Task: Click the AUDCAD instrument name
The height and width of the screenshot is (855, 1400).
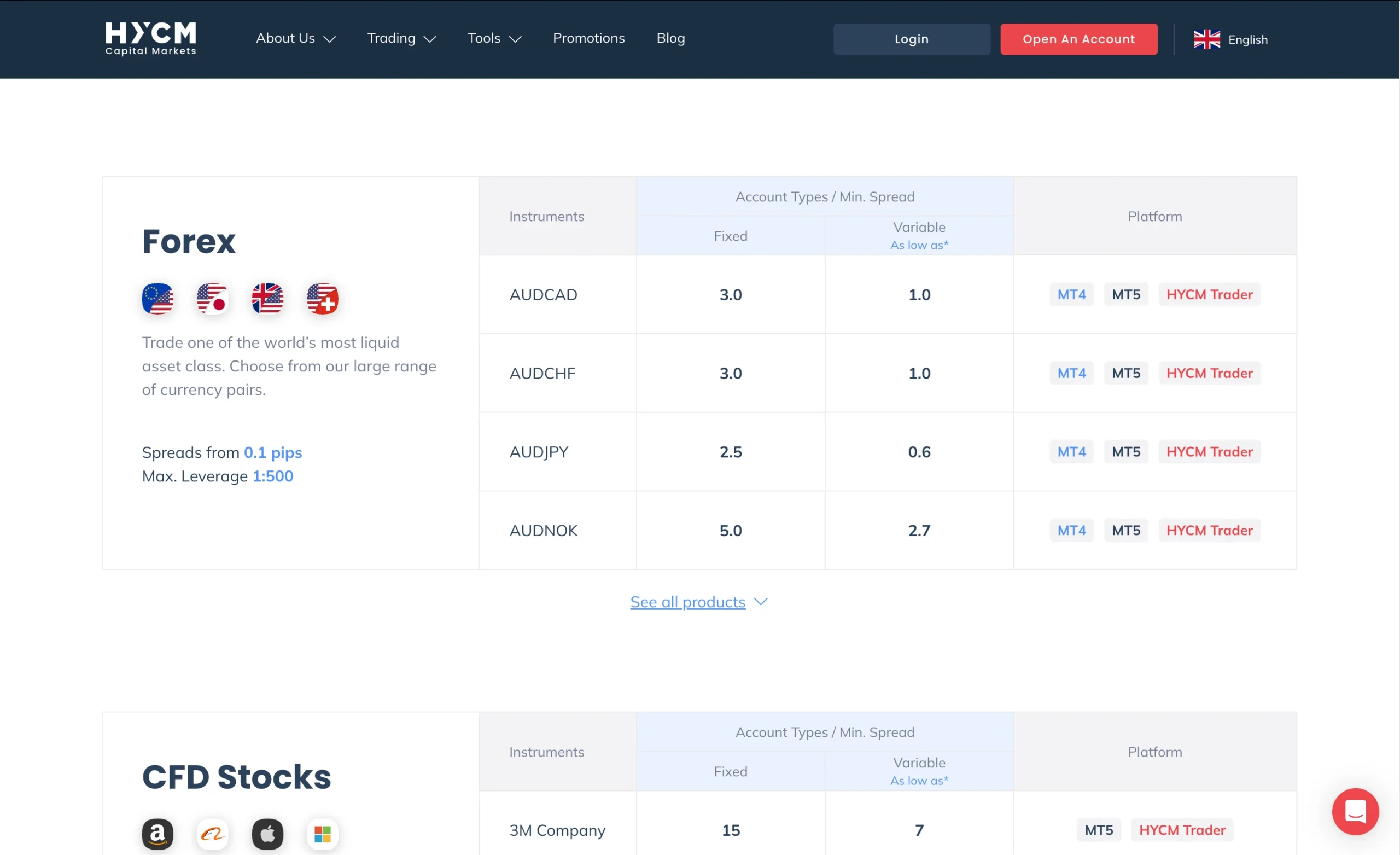Action: tap(543, 294)
